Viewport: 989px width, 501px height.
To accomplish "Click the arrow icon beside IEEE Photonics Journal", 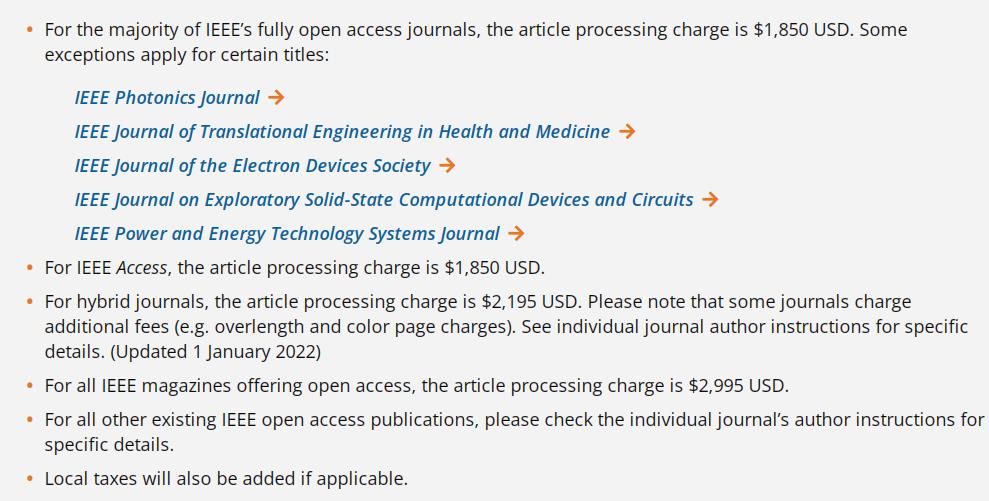I will [x=276, y=97].
